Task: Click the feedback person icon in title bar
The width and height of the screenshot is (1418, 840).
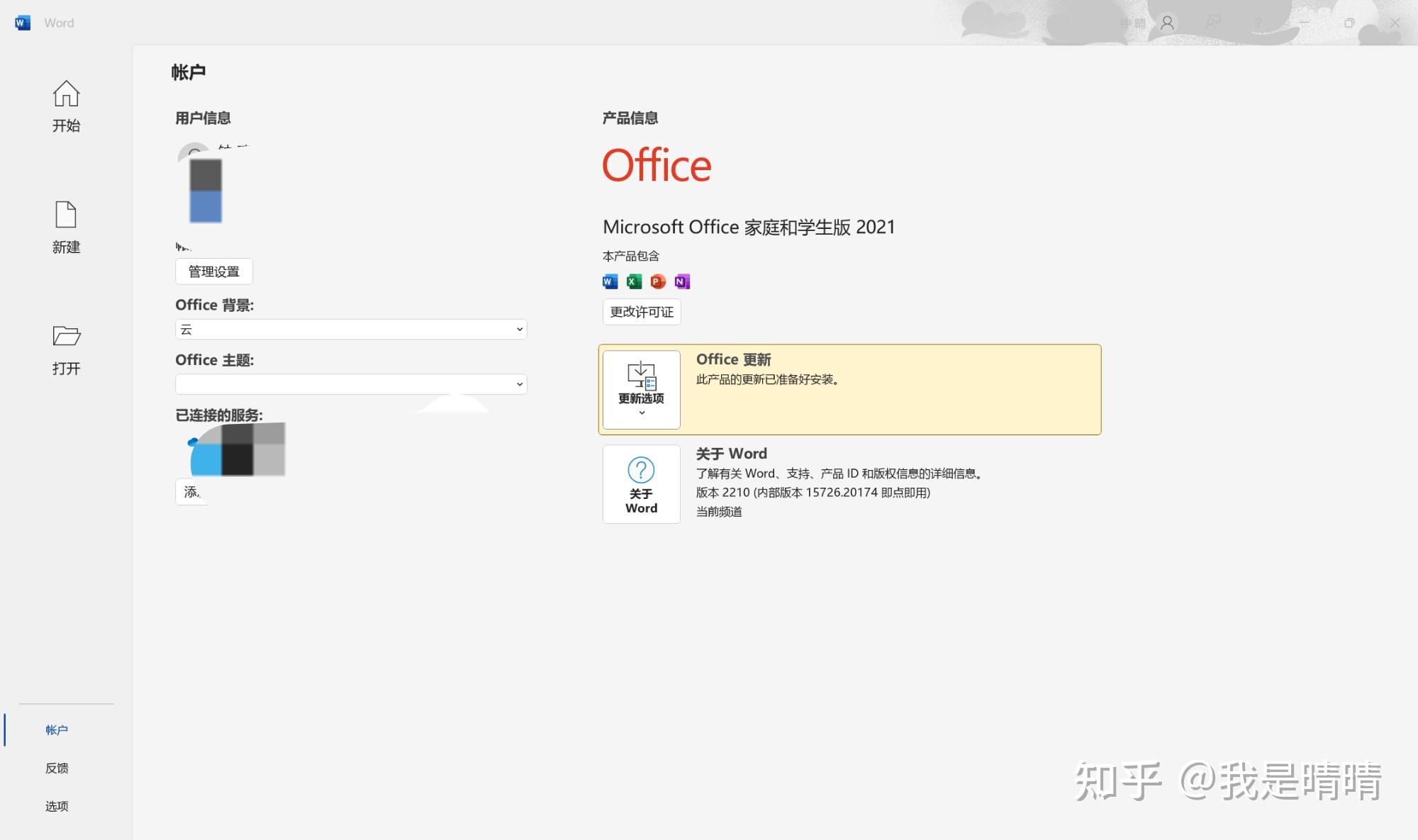Action: click(1213, 23)
